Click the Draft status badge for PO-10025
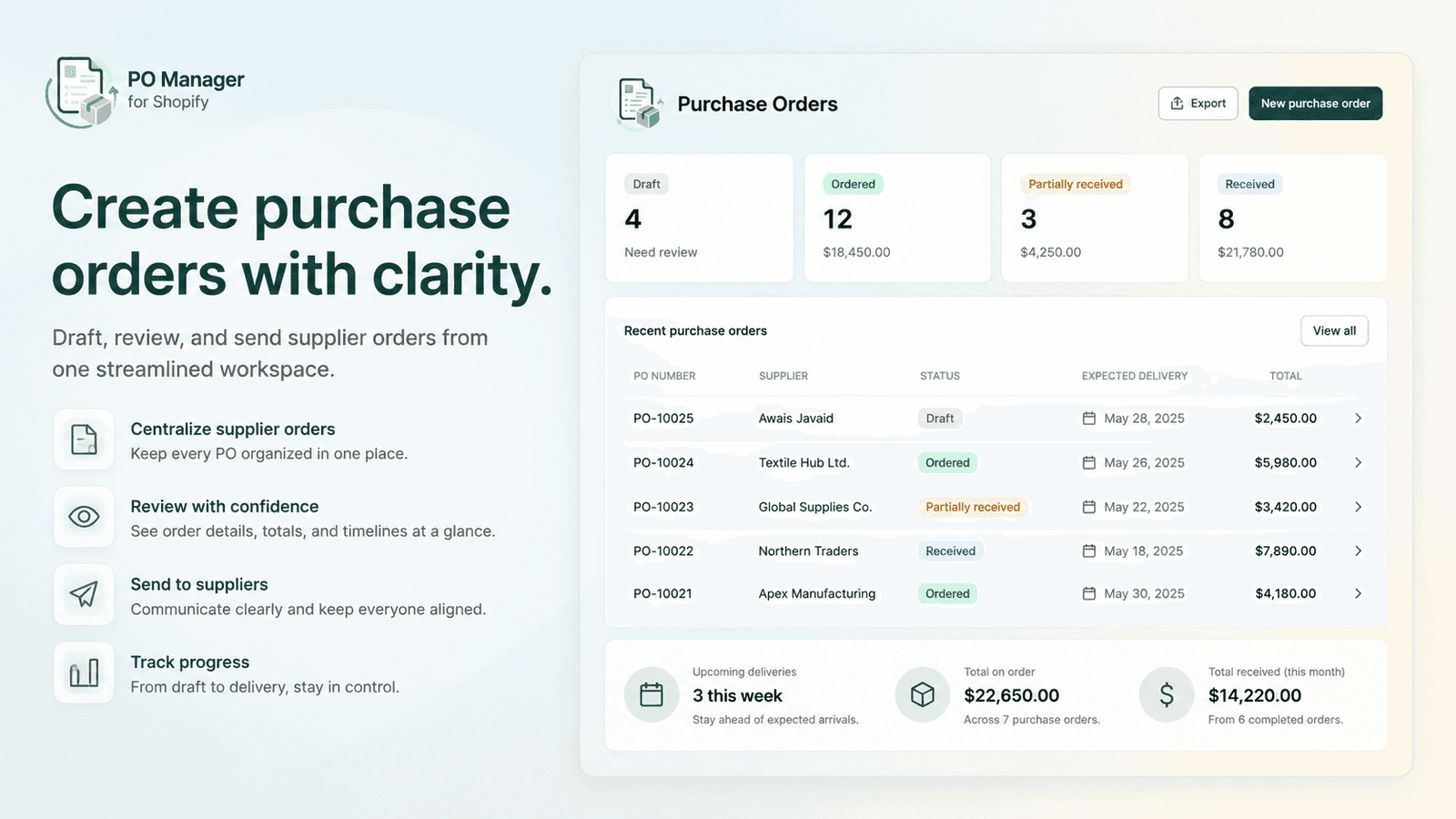The width and height of the screenshot is (1456, 819). point(940,419)
